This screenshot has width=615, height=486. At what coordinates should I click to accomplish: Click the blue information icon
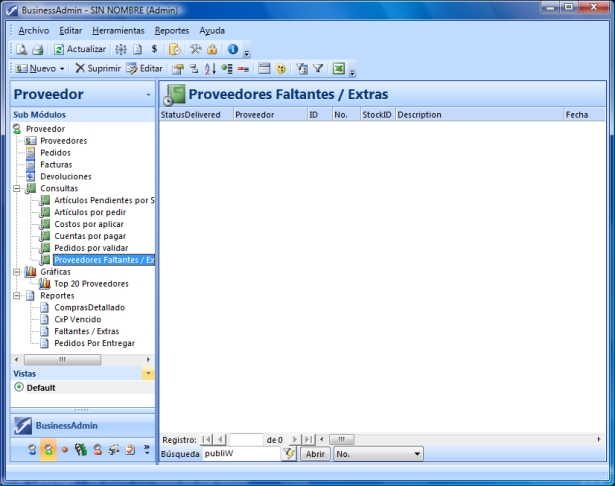click(233, 49)
